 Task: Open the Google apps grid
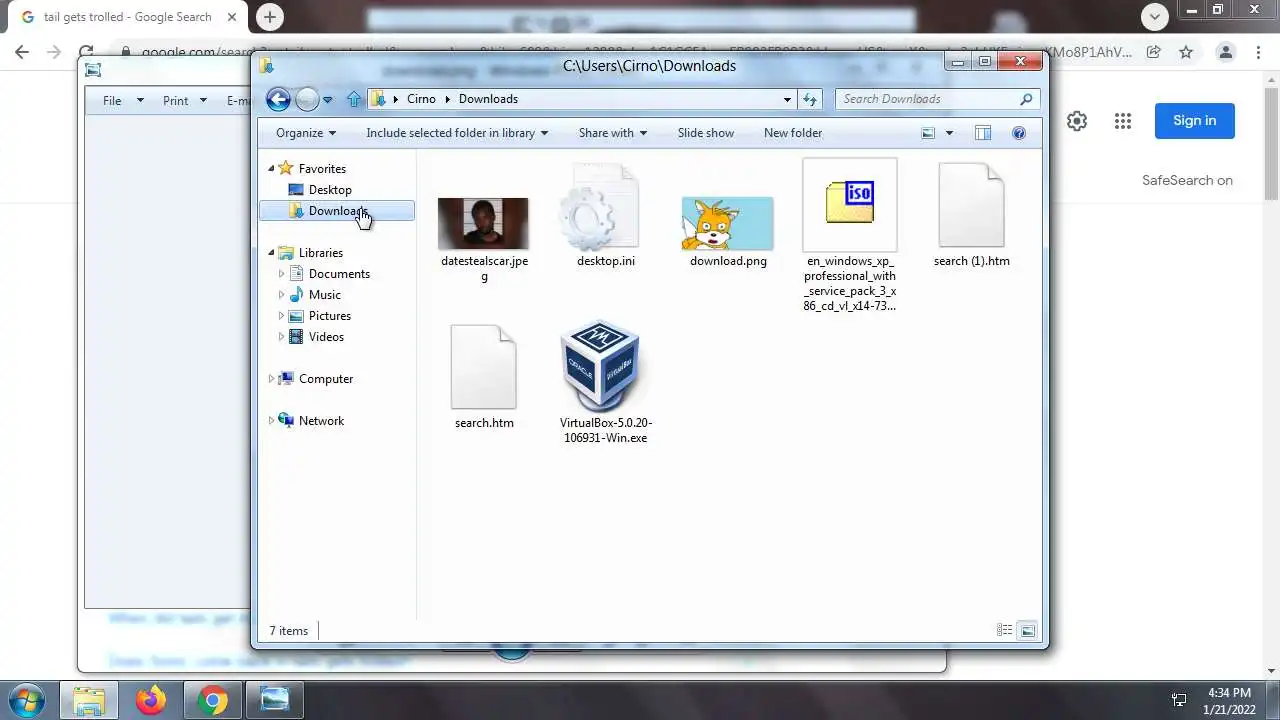(1123, 121)
